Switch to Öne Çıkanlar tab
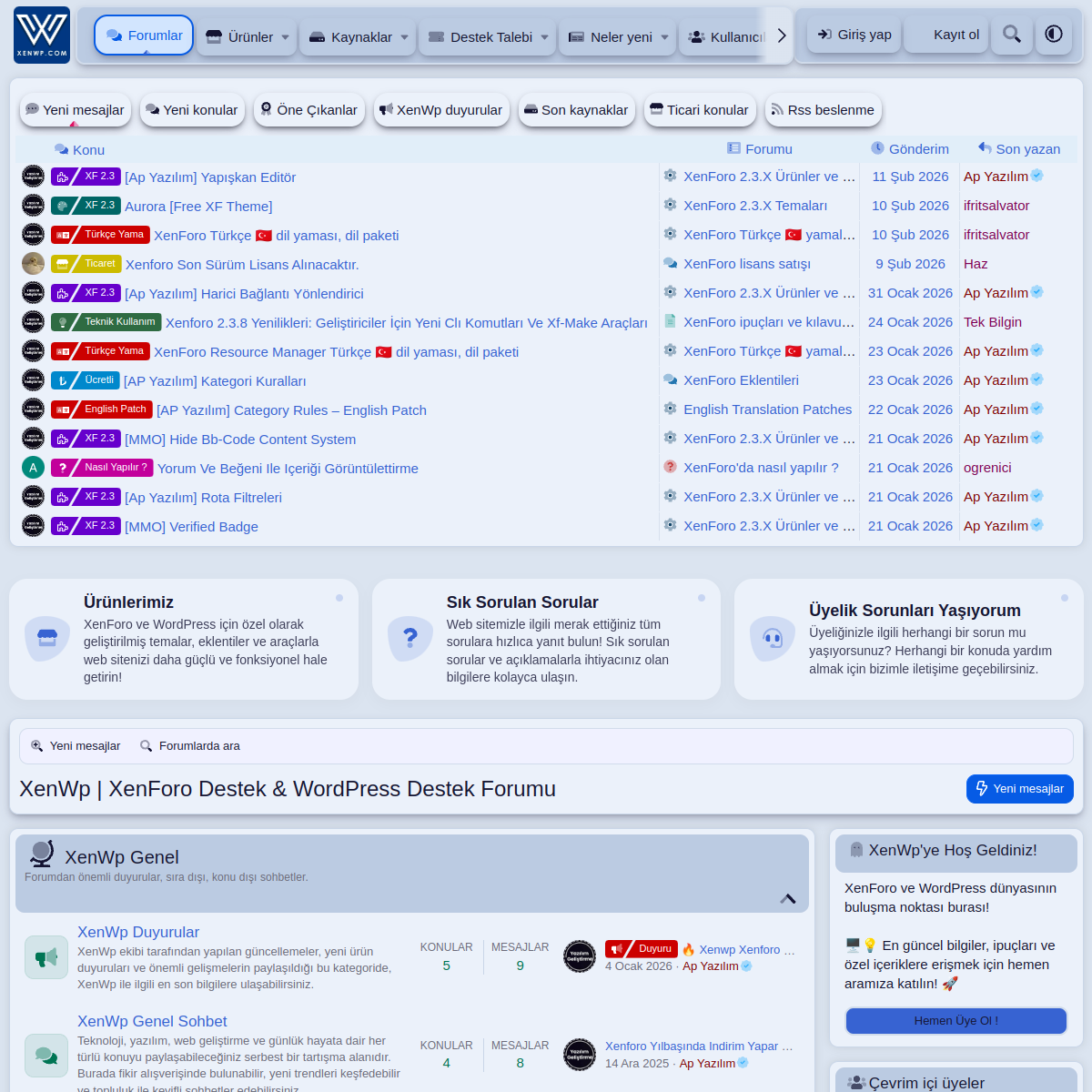The image size is (1092, 1092). [308, 110]
